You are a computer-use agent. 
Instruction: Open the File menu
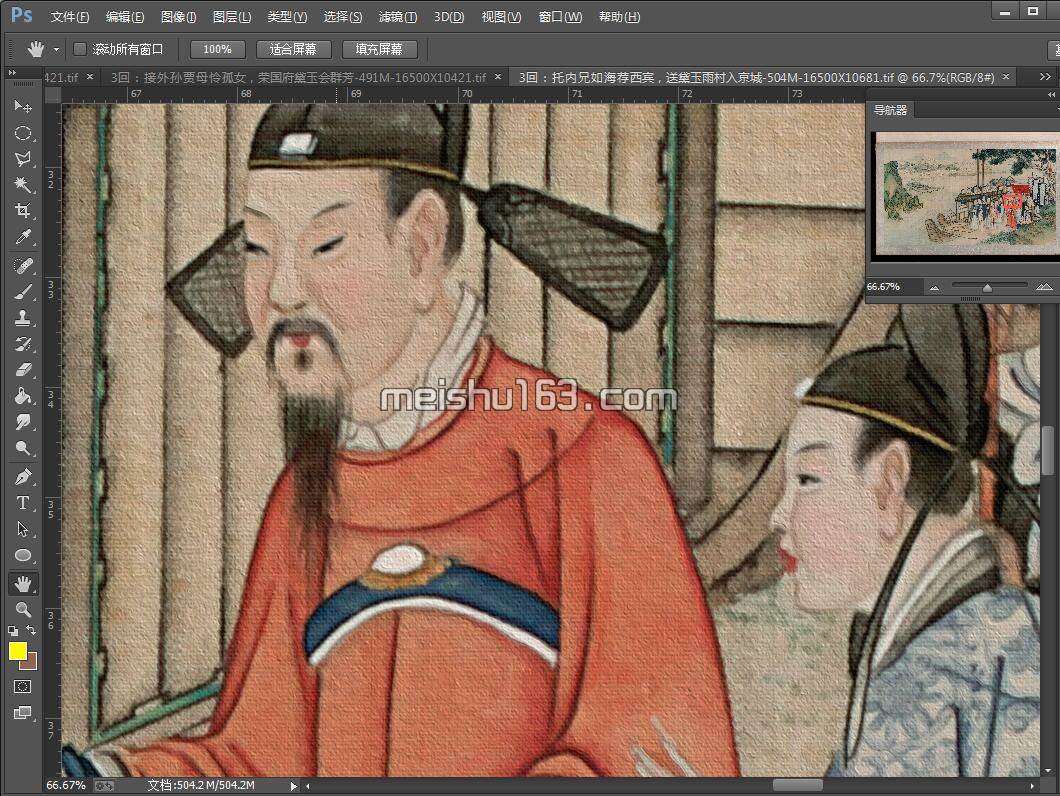tap(70, 17)
